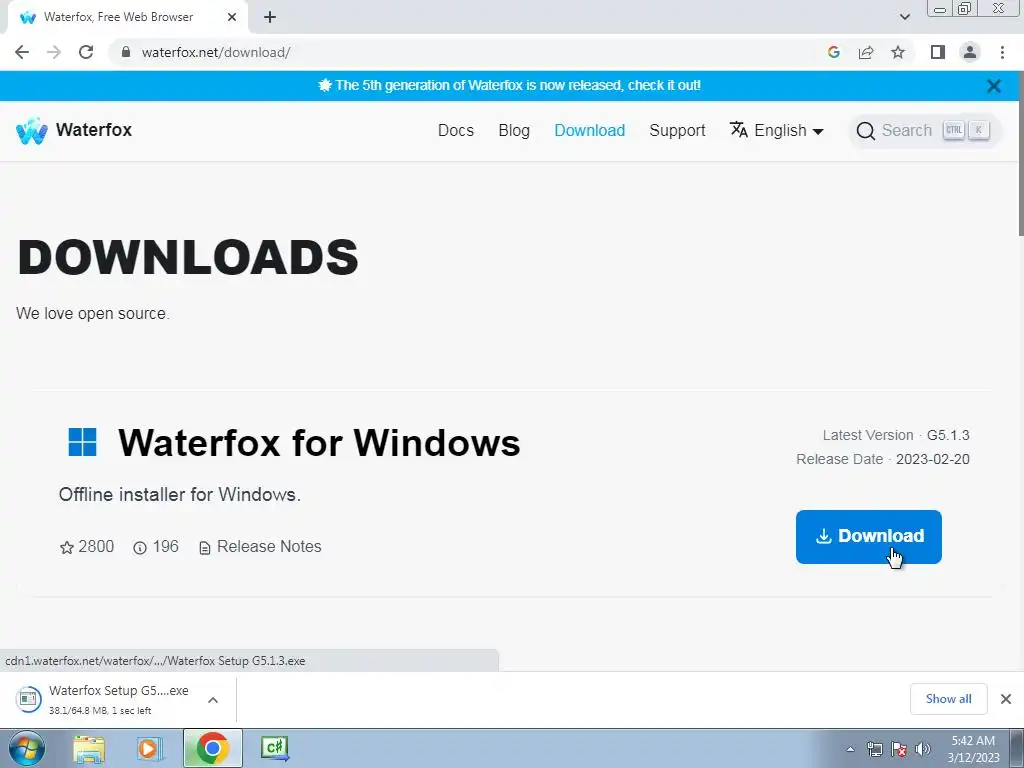
Task: Expand the download item options chevron
Action: click(x=213, y=700)
